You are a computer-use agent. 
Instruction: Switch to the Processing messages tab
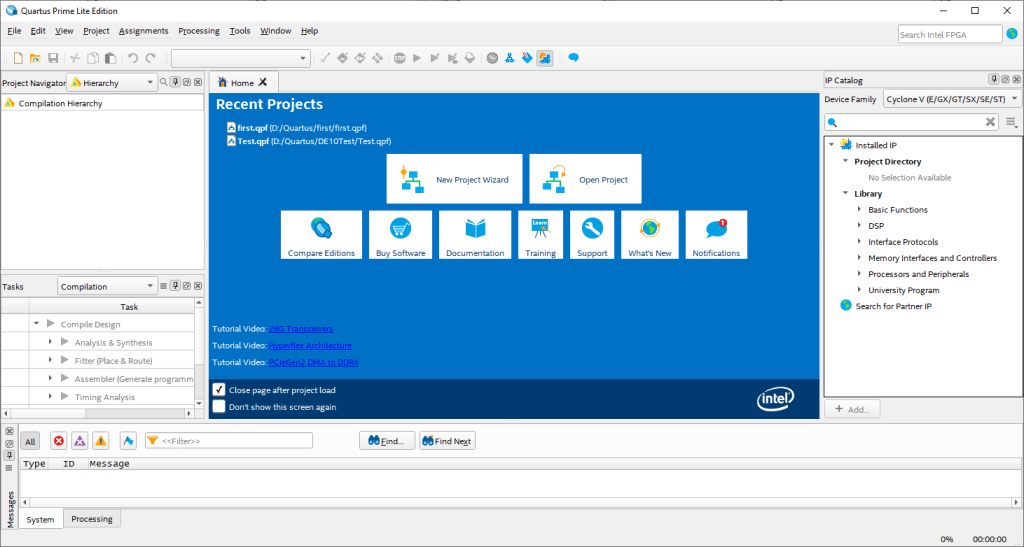[92, 519]
